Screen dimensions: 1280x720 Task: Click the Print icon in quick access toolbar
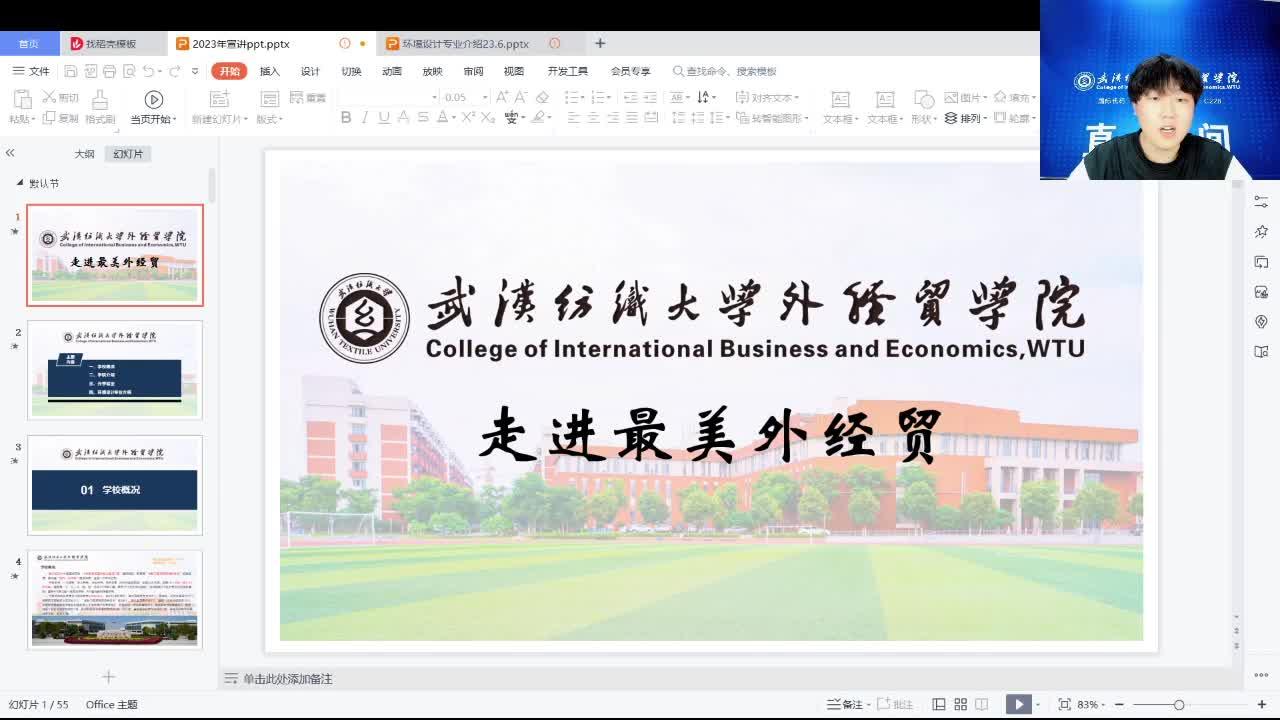(109, 71)
